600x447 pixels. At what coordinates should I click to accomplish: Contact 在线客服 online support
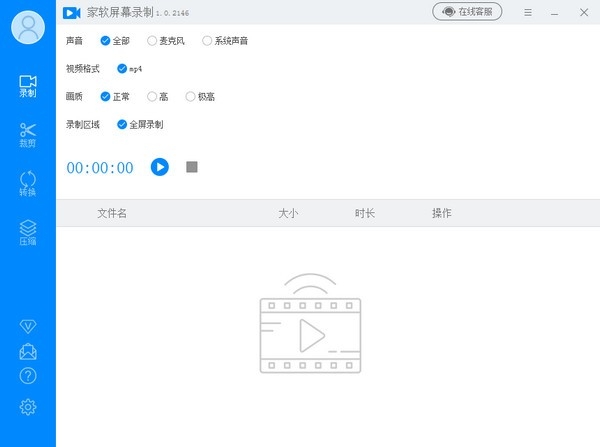pos(468,12)
